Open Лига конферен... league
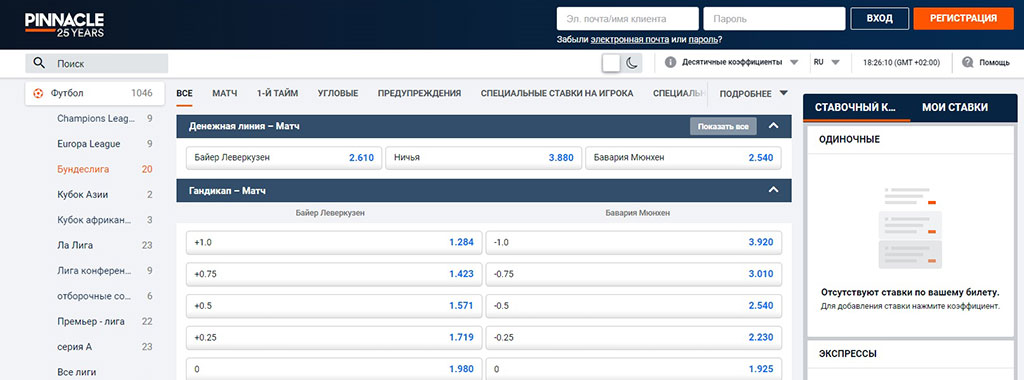The image size is (1024, 380). 95,271
